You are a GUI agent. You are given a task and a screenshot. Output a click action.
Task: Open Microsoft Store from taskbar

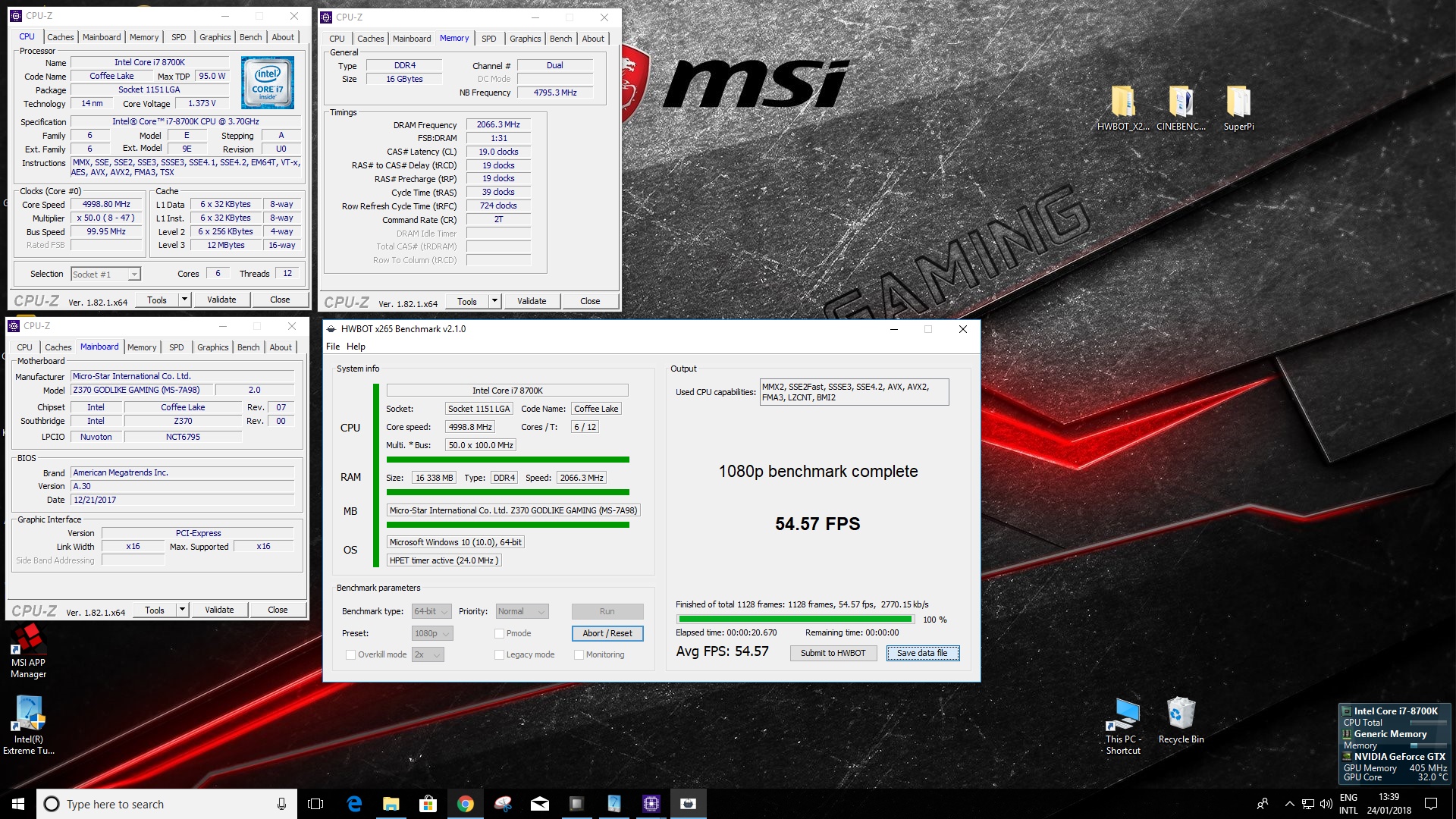[x=428, y=804]
